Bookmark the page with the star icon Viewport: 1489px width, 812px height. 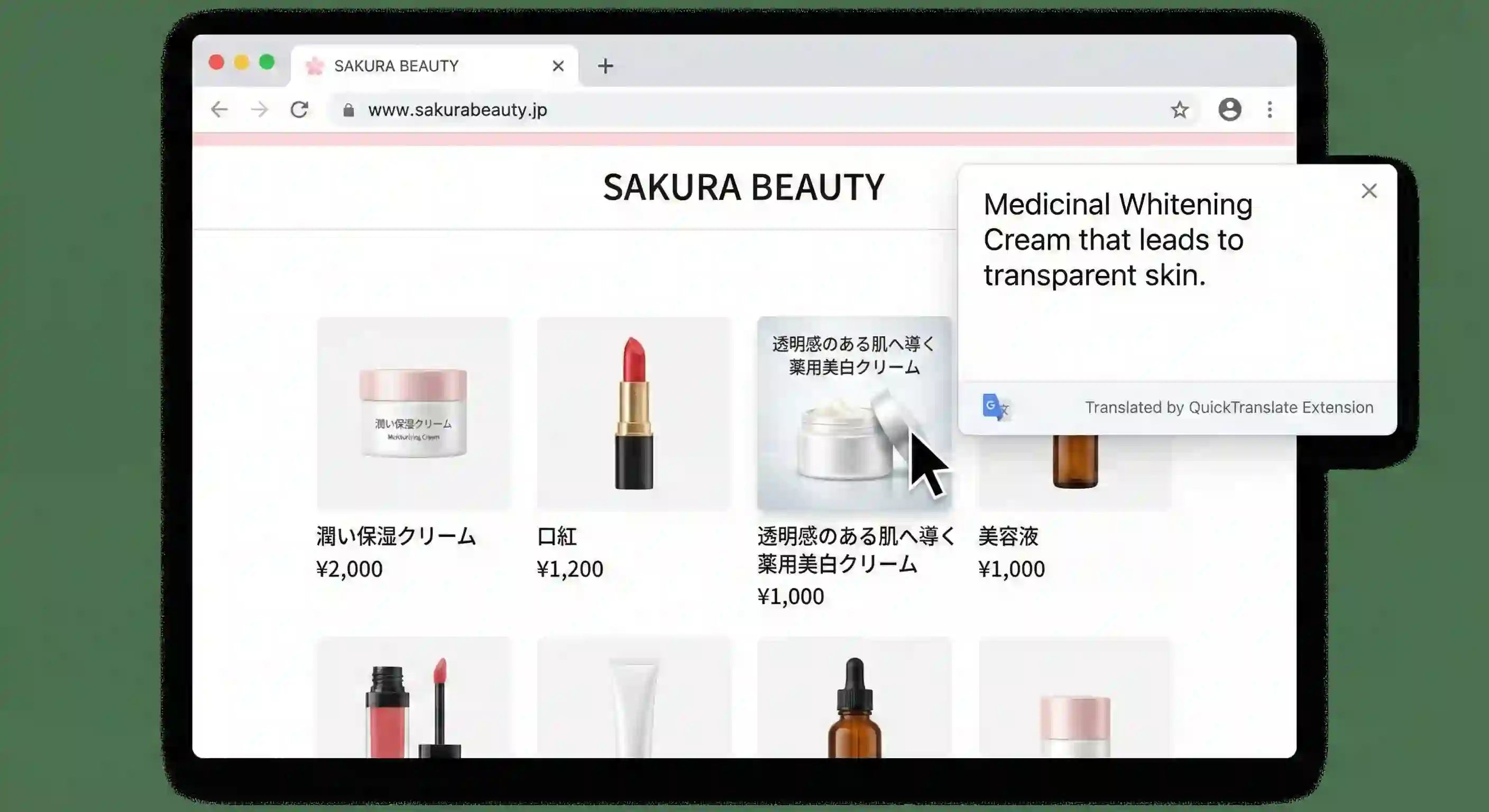[x=1179, y=110]
